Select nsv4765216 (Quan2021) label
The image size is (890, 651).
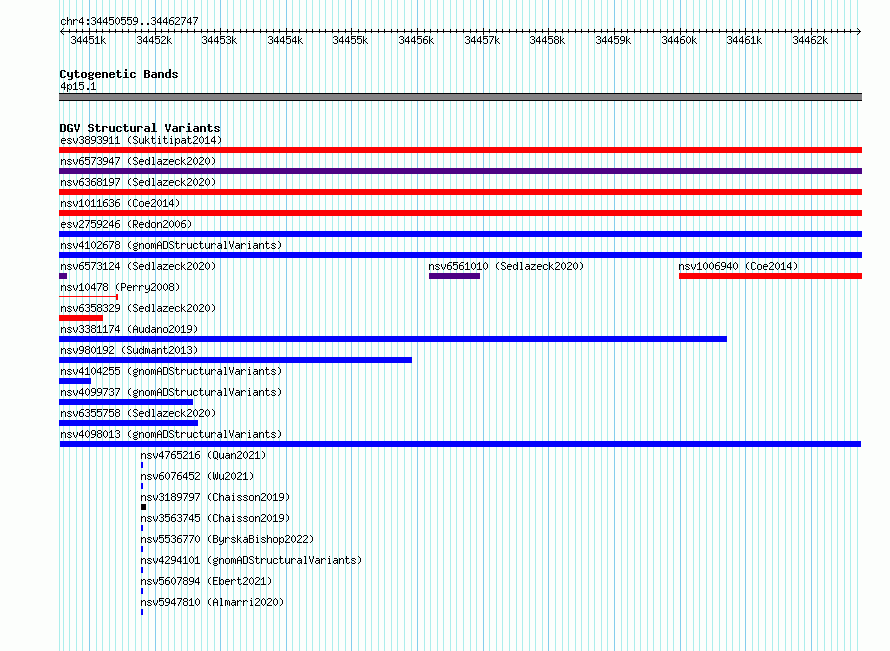pyautogui.click(x=203, y=455)
